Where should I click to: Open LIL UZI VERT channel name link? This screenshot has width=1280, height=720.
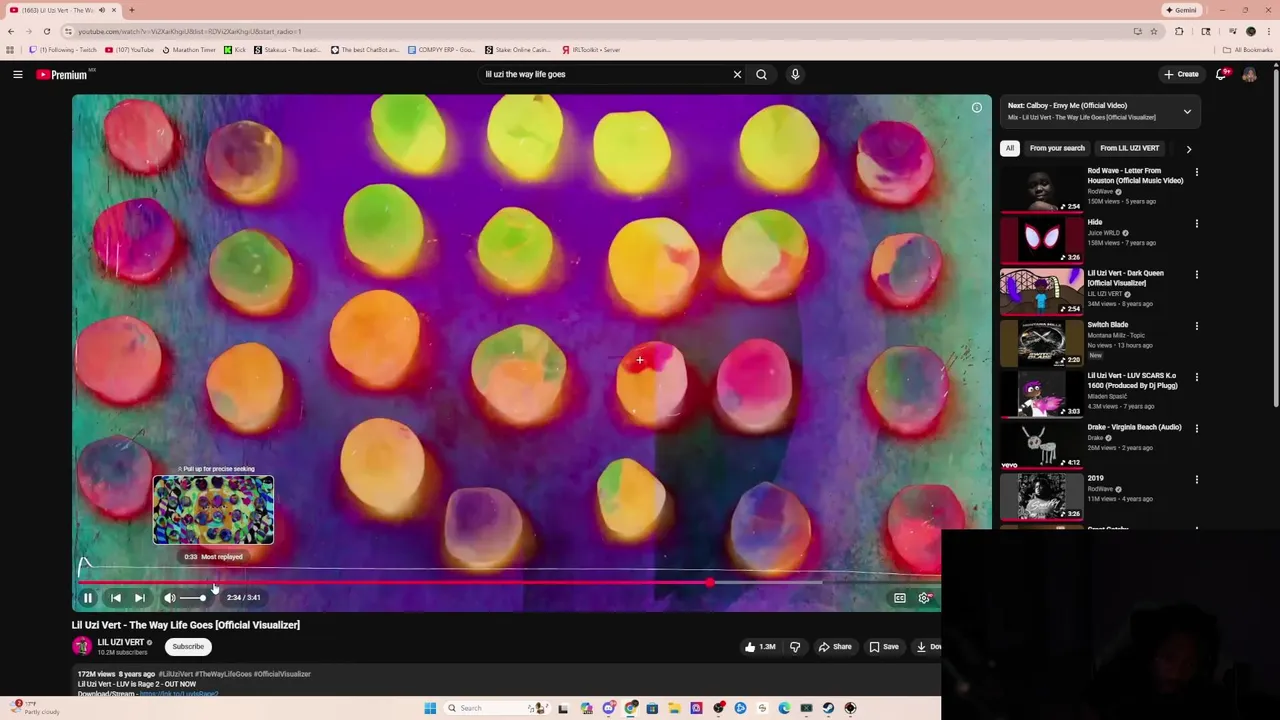coord(121,642)
